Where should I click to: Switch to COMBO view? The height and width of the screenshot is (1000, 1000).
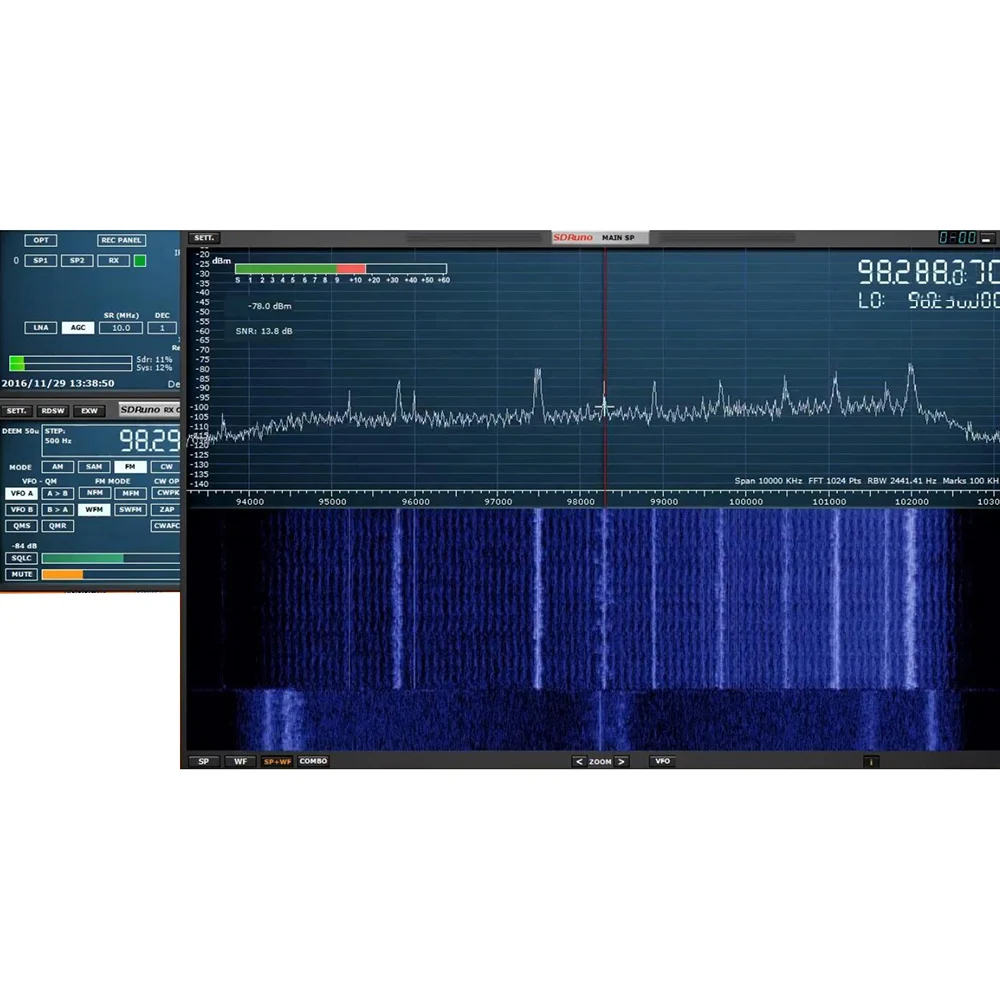pyautogui.click(x=313, y=761)
